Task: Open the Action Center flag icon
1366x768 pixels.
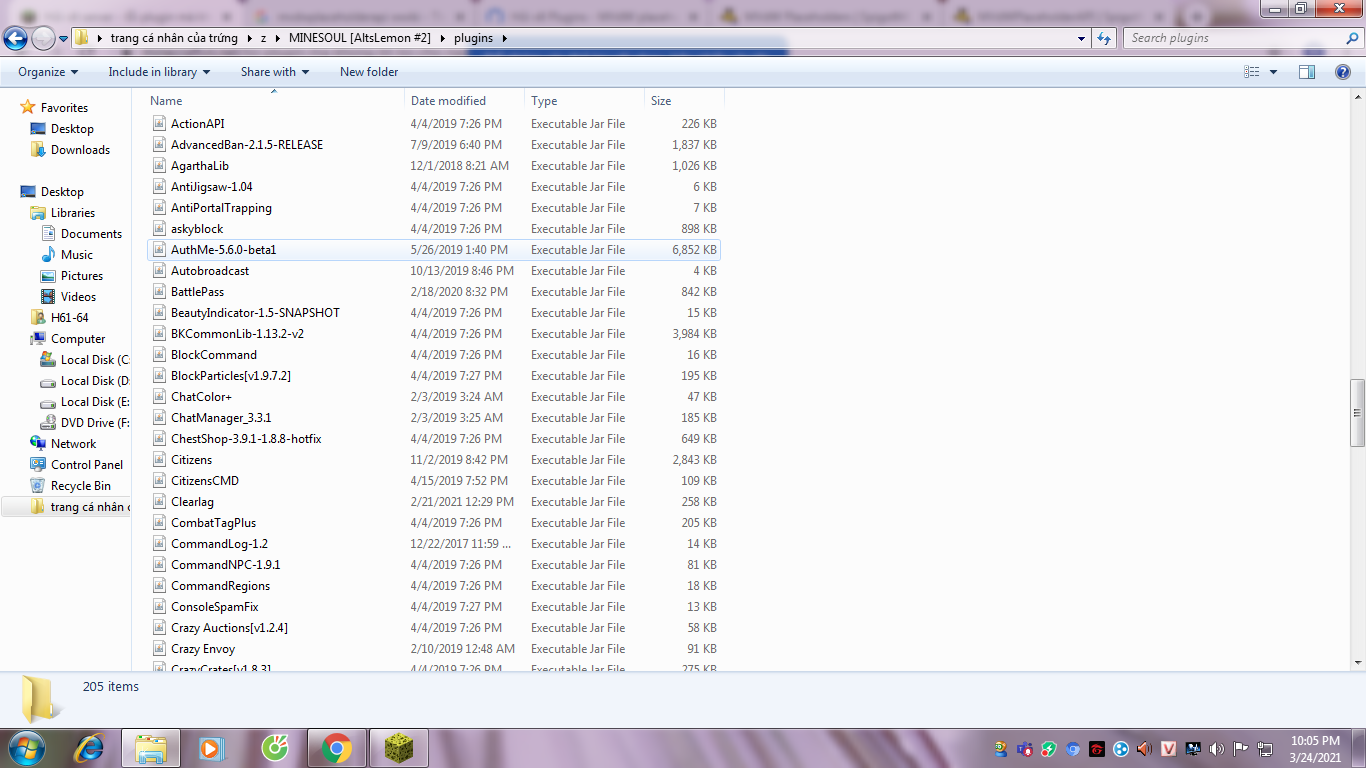Action: pyautogui.click(x=1240, y=748)
